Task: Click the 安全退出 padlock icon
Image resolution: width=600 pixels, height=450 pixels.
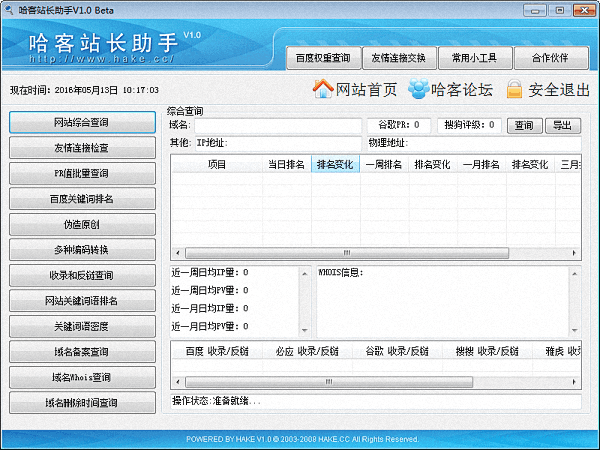Action: [514, 89]
